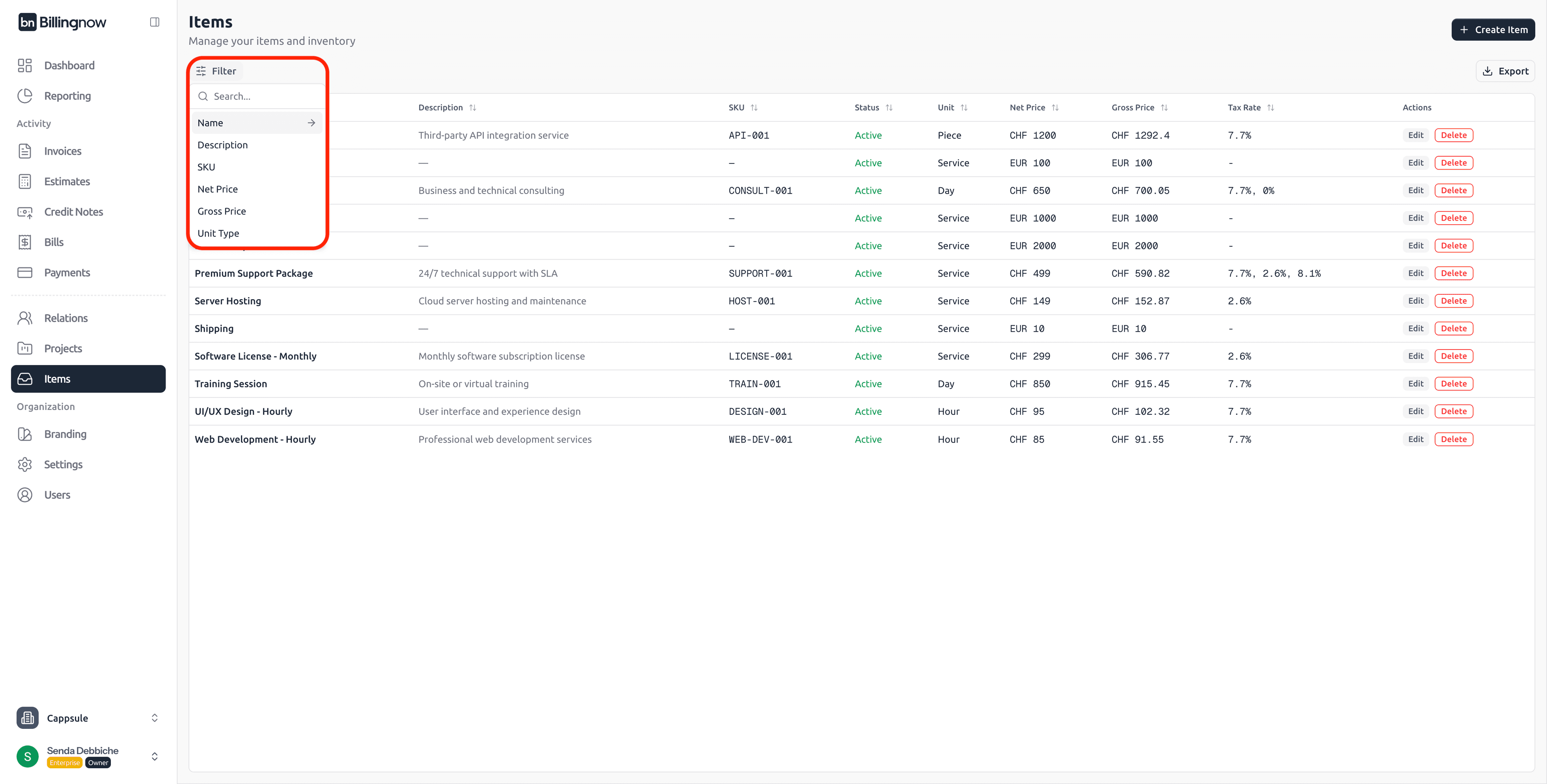Screen dimensions: 1547x784
Task: Go to Credit Notes in the sidebar
Action: coord(73,212)
